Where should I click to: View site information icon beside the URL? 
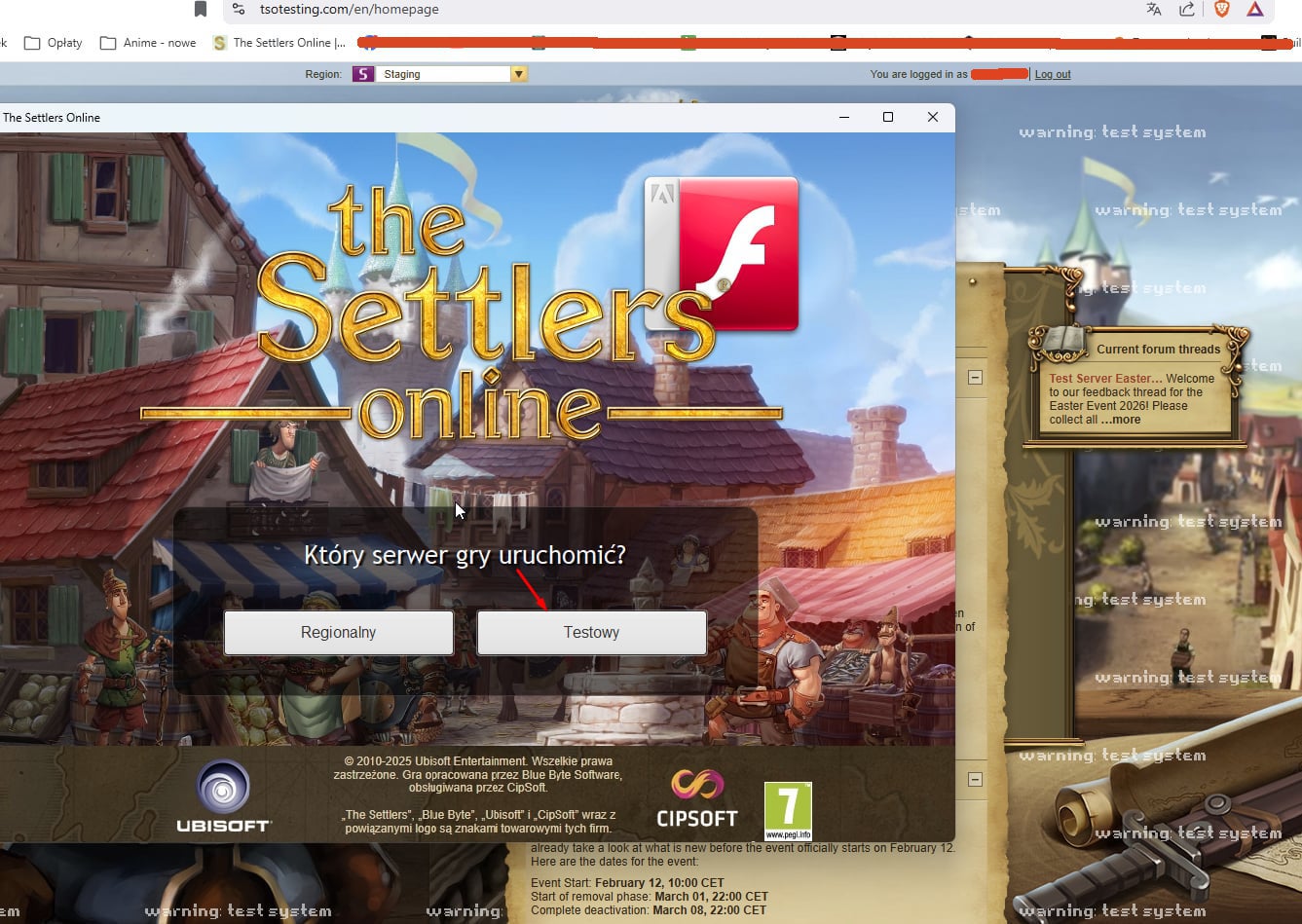(x=240, y=10)
